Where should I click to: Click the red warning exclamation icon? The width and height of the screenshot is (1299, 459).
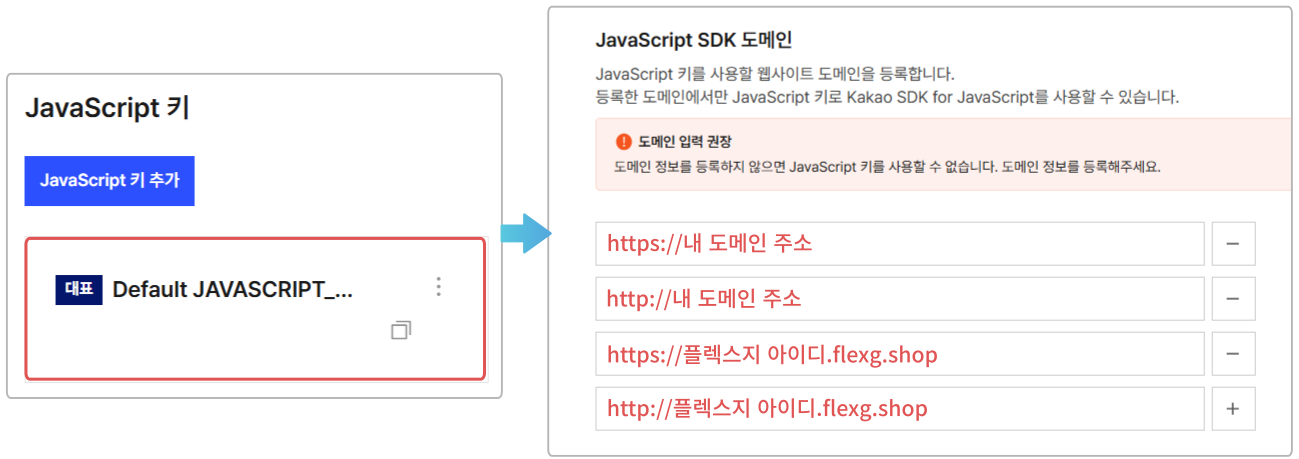[624, 141]
